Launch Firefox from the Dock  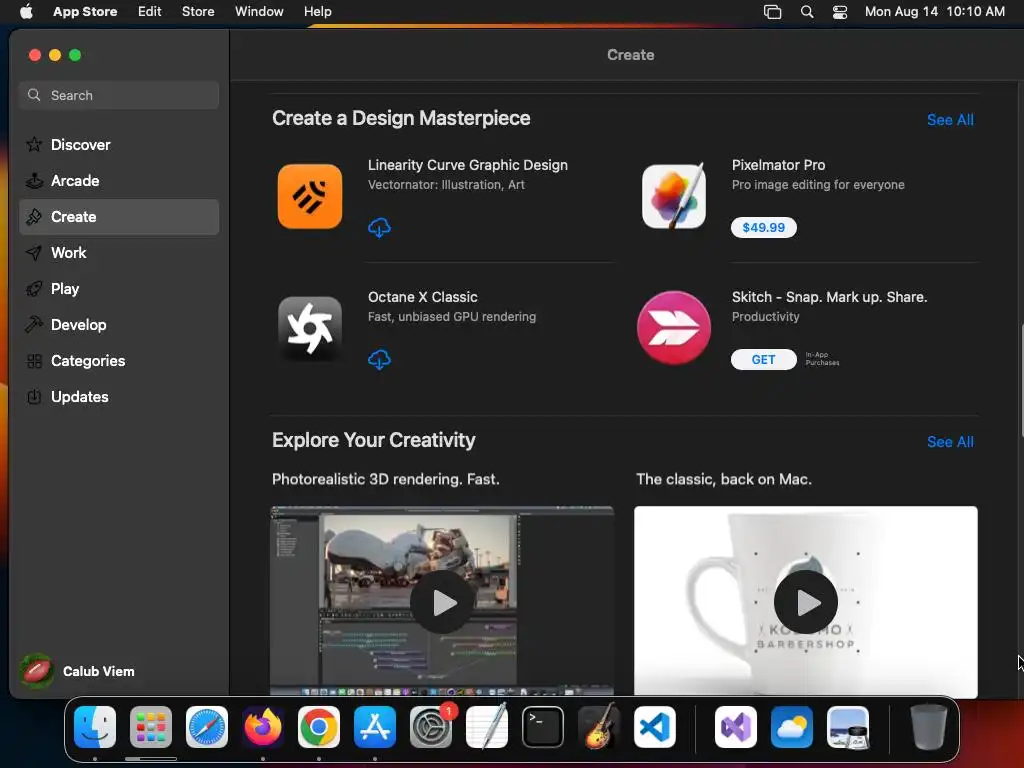(x=263, y=727)
